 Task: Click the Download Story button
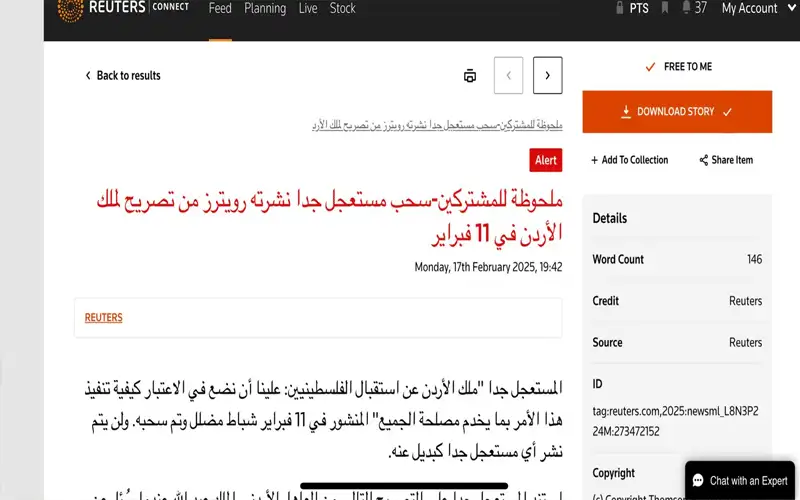point(677,112)
